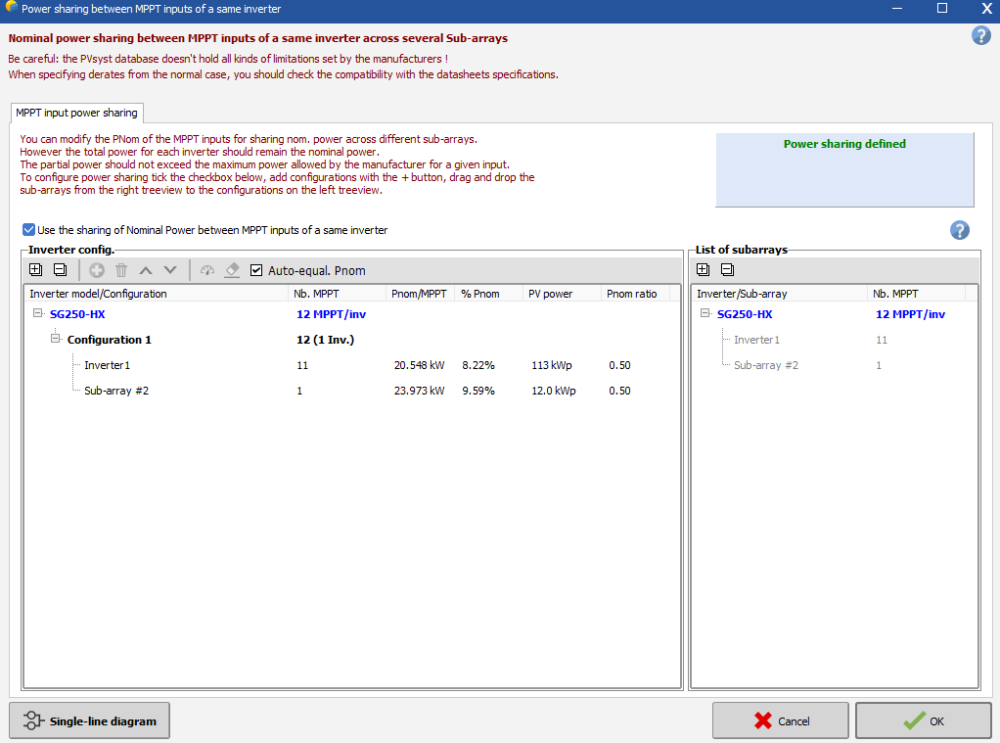1000x743 pixels.
Task: Open help icon next to sharing checkbox
Action: click(x=959, y=231)
